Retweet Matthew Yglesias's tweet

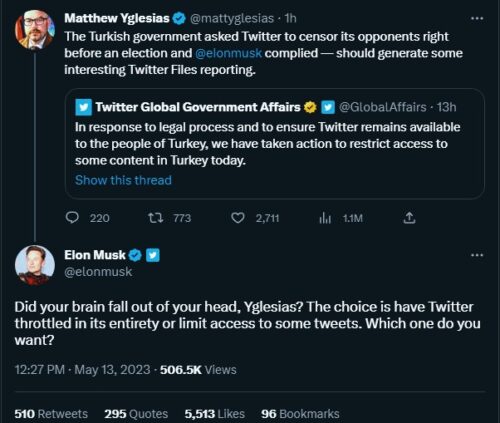pyautogui.click(x=155, y=218)
